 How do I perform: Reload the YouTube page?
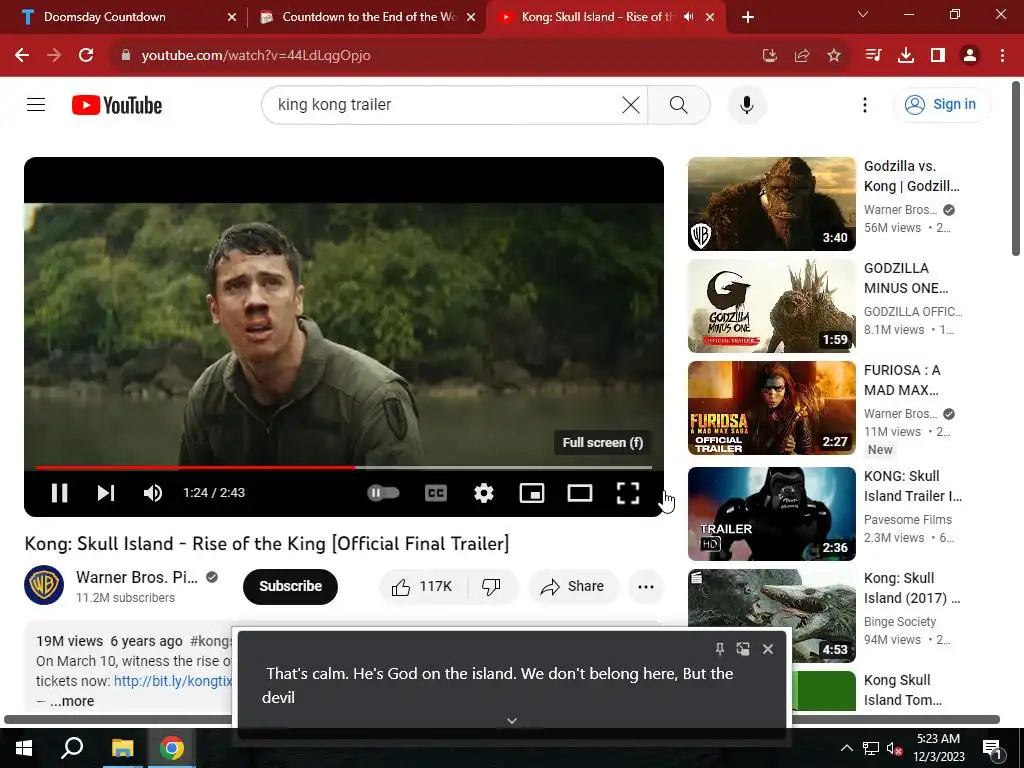[86, 56]
